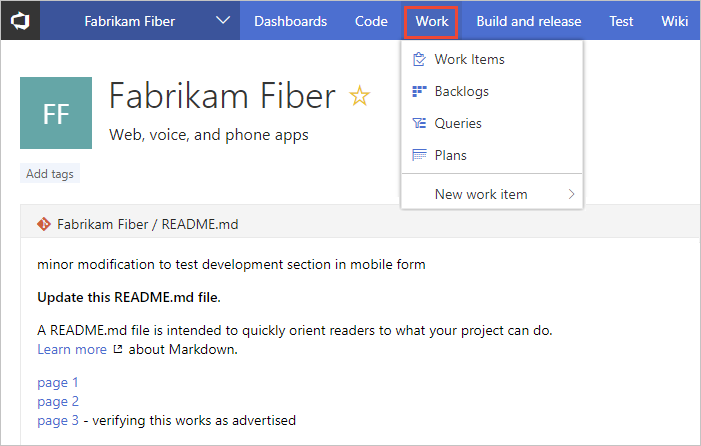Screen dimensions: 701x446
Task: Switch to the Code hub
Action: coord(371,21)
